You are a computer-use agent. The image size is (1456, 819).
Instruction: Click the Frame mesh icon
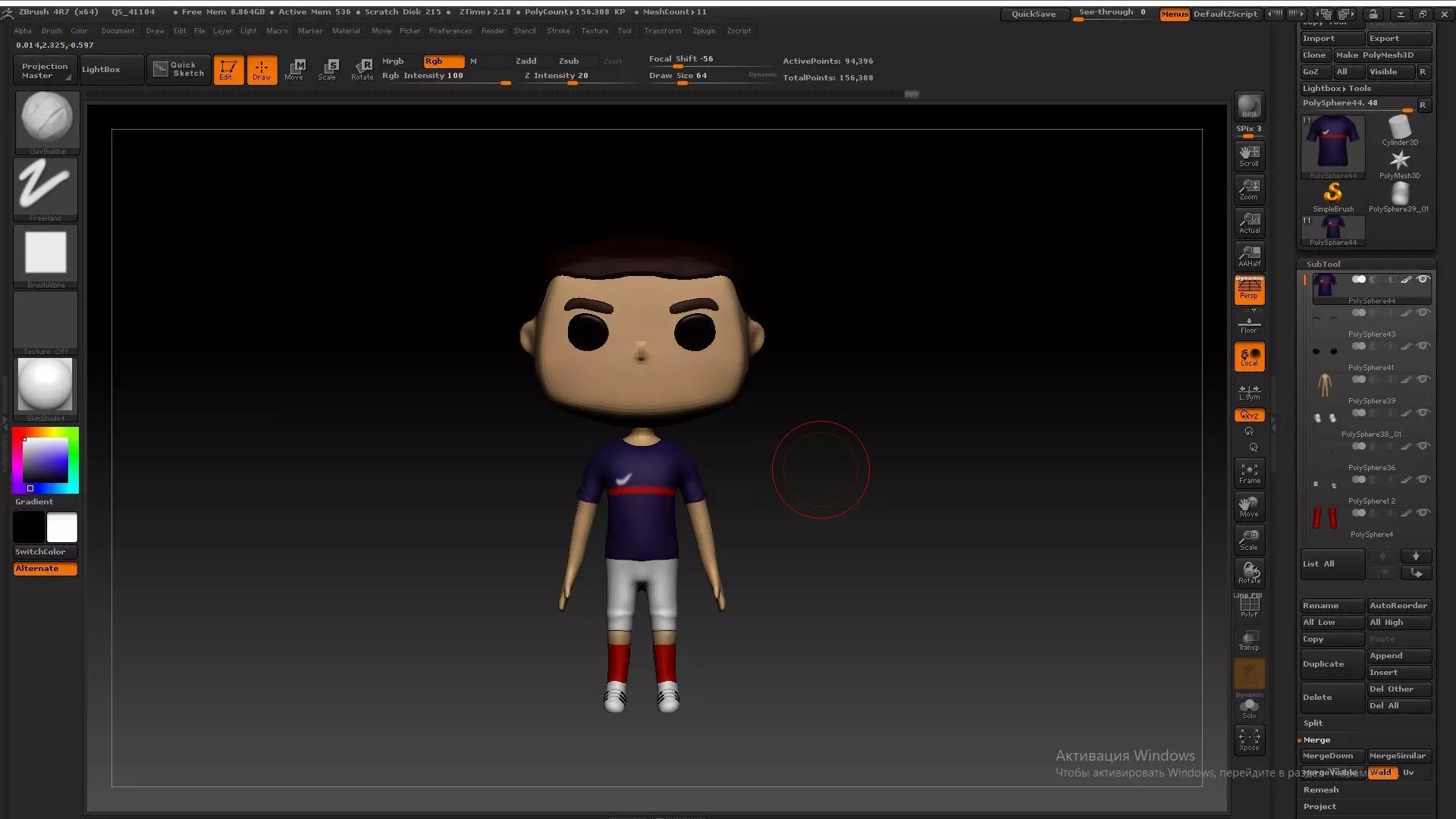(1249, 473)
